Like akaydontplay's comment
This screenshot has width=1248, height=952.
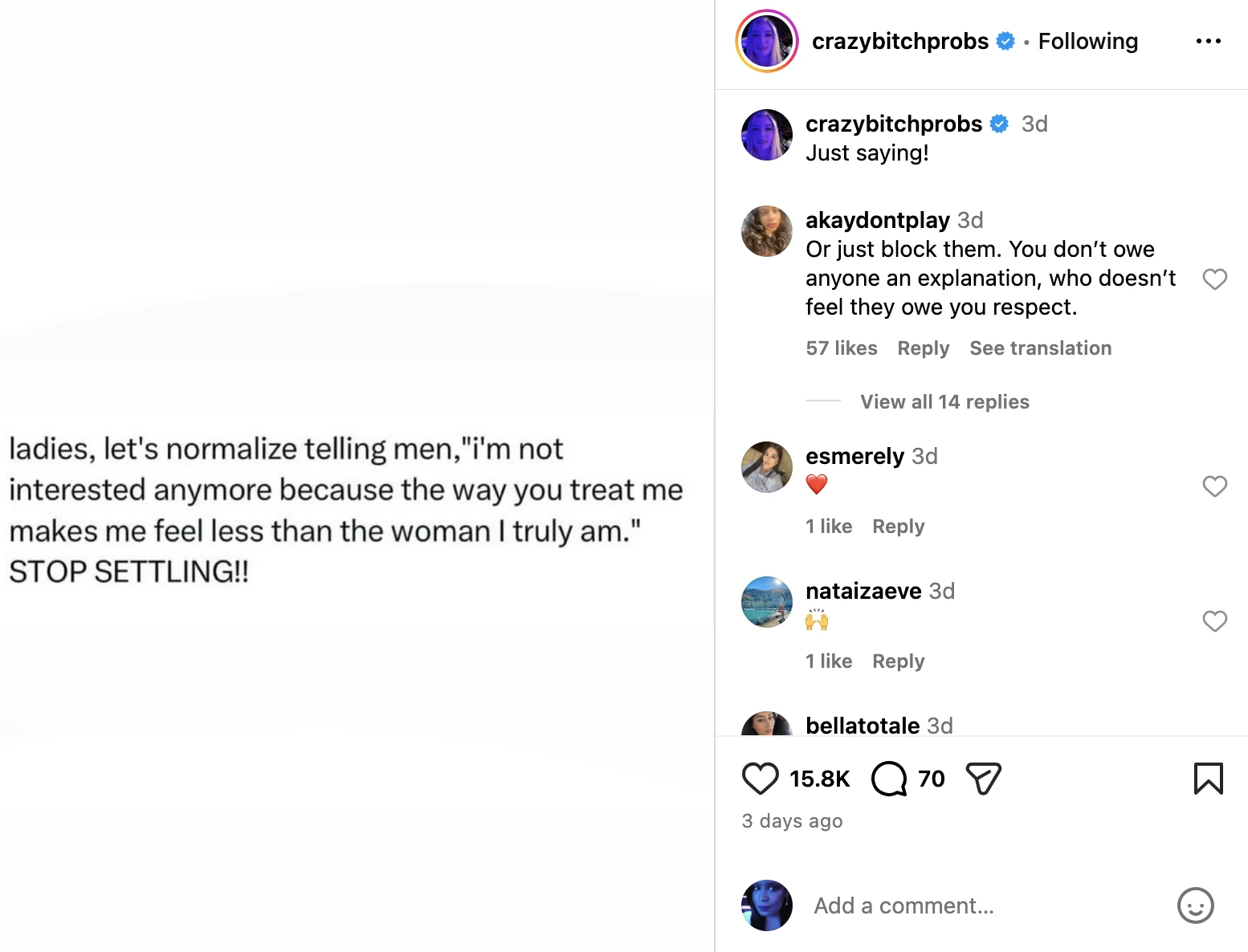click(1214, 279)
